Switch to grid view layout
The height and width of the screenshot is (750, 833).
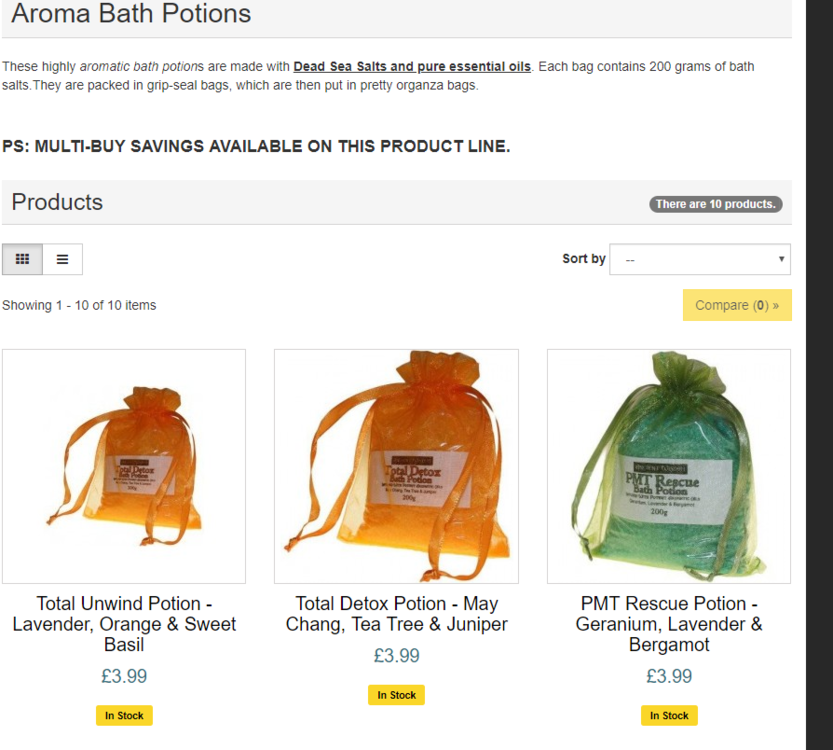22,258
